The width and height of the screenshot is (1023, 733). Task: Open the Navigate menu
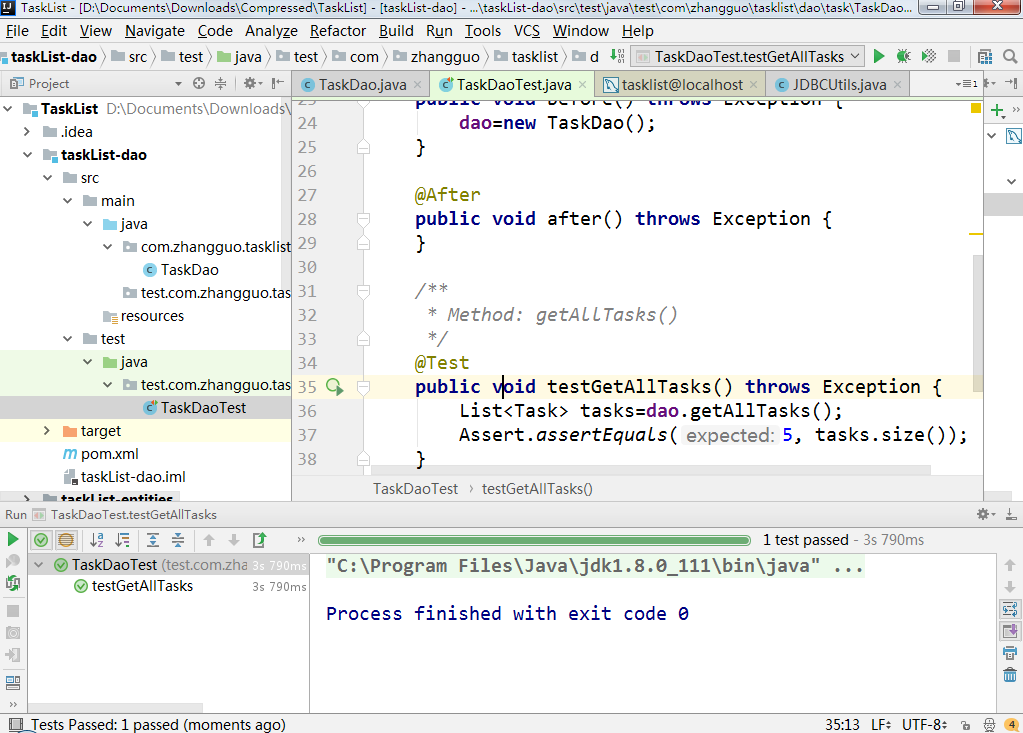(155, 31)
